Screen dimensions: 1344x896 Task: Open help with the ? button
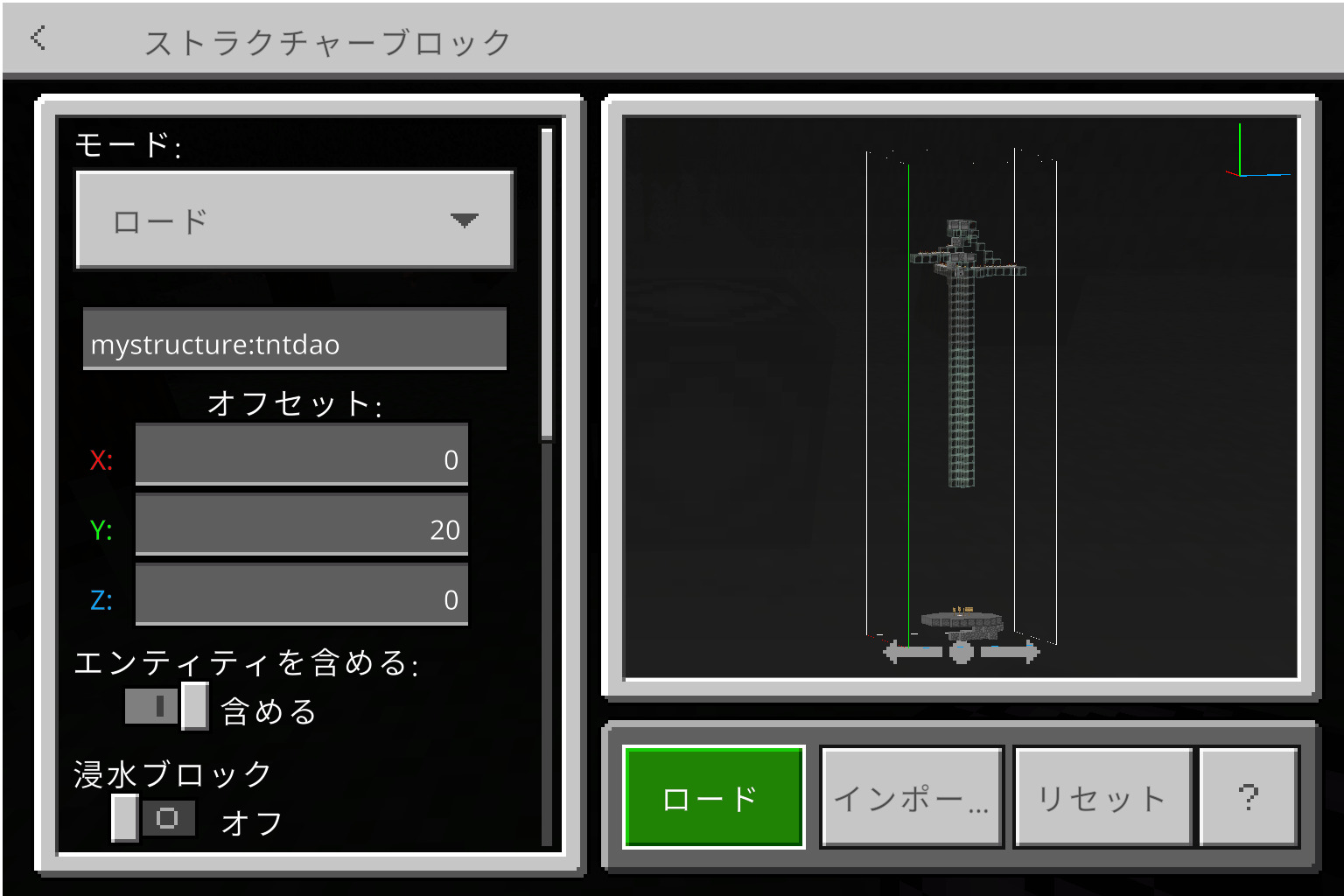tap(1248, 797)
